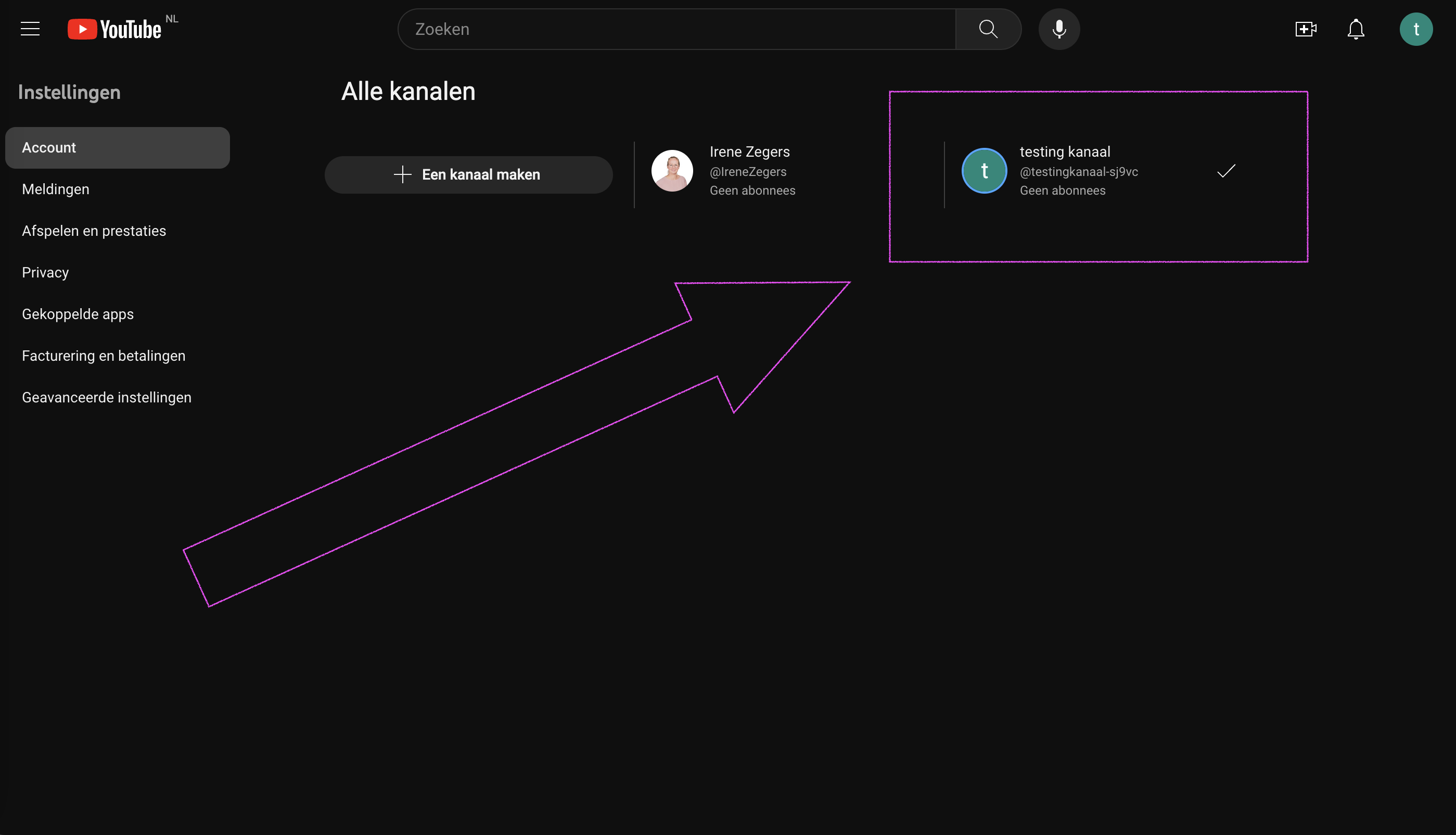Open Gekoppelde apps settings

(118, 314)
